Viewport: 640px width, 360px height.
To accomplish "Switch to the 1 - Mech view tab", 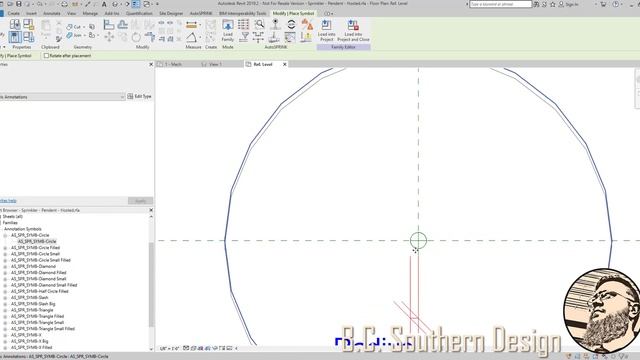I will 173,64.
